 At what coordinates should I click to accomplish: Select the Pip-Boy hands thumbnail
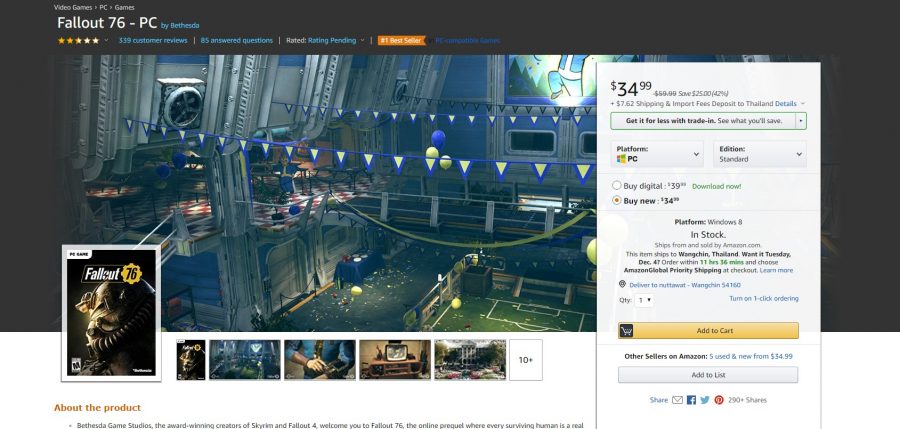pyautogui.click(x=320, y=360)
